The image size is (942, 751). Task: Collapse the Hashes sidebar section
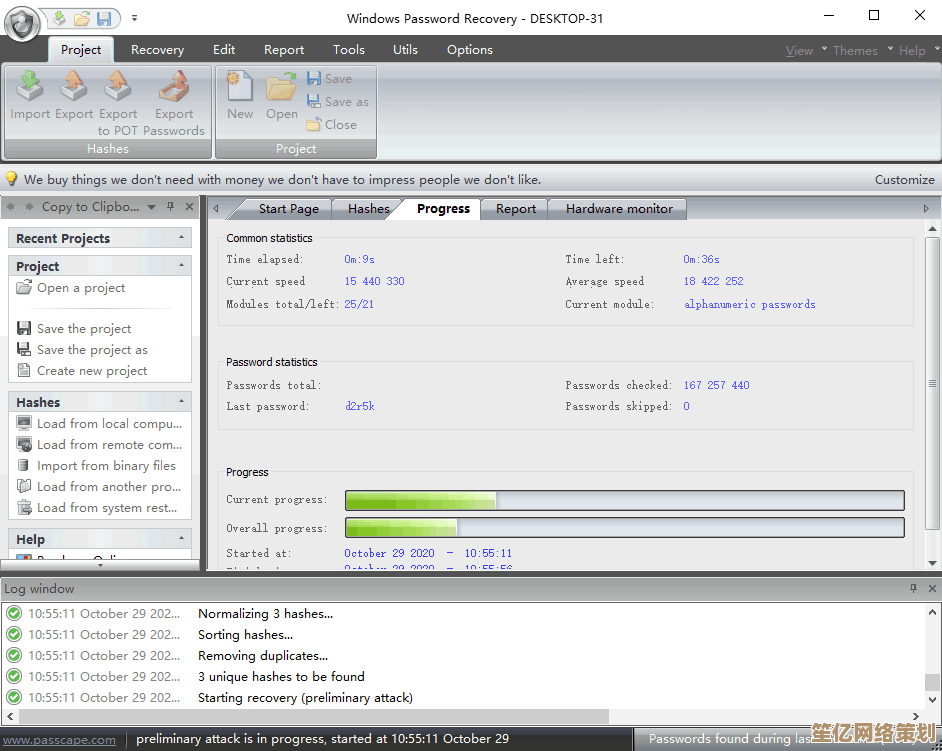pyautogui.click(x=181, y=402)
